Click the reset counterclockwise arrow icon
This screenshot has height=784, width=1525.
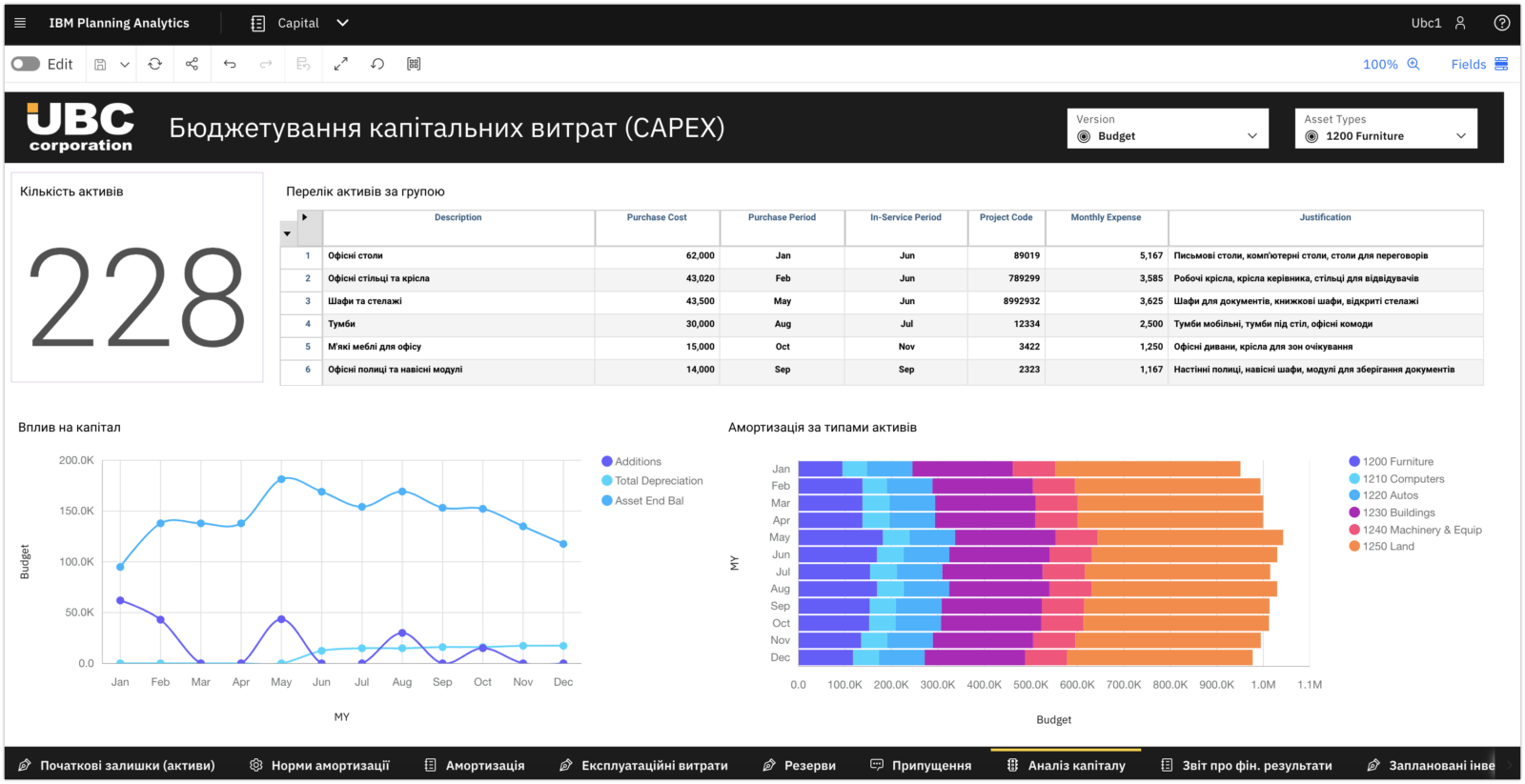coord(377,64)
